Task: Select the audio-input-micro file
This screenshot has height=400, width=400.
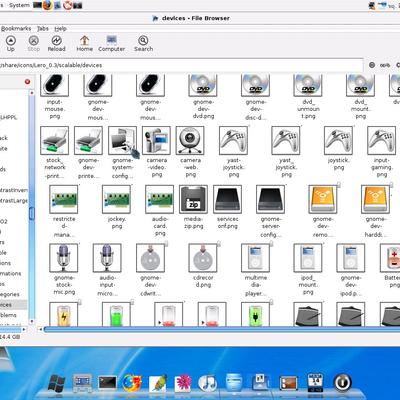Action: pos(107,258)
